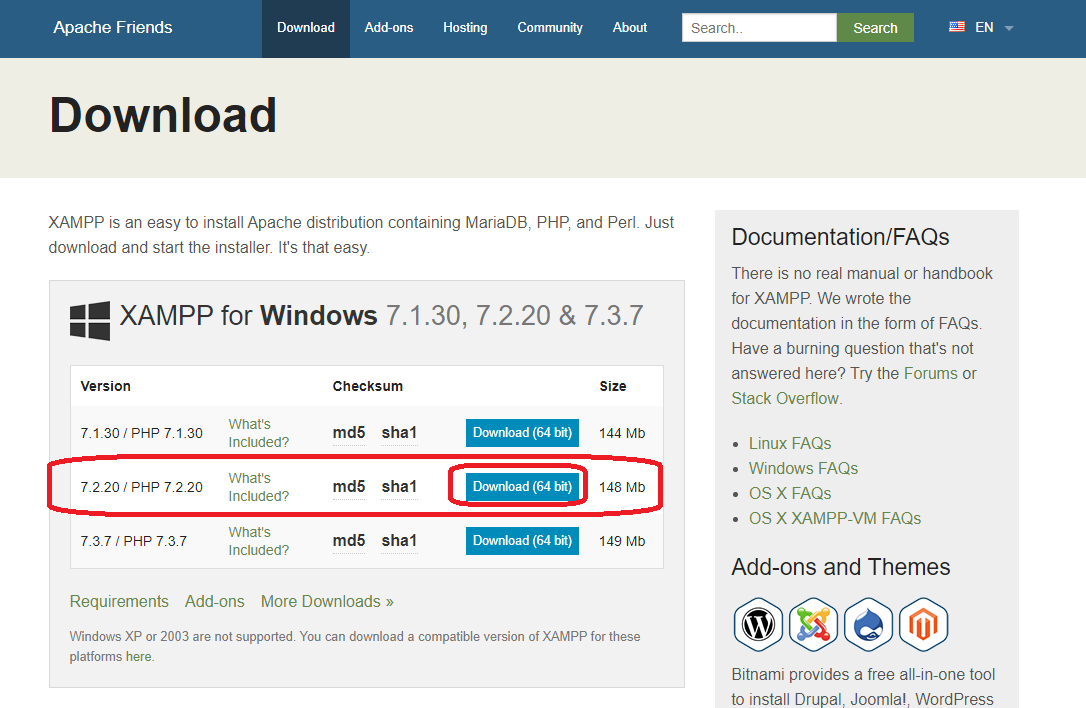Click the 149 Mb size cell

(622, 541)
